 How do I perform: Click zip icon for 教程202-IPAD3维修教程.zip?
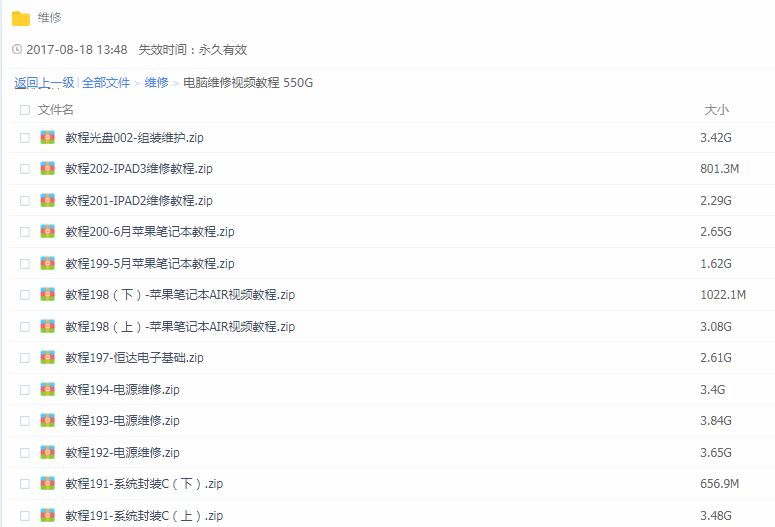(47, 169)
